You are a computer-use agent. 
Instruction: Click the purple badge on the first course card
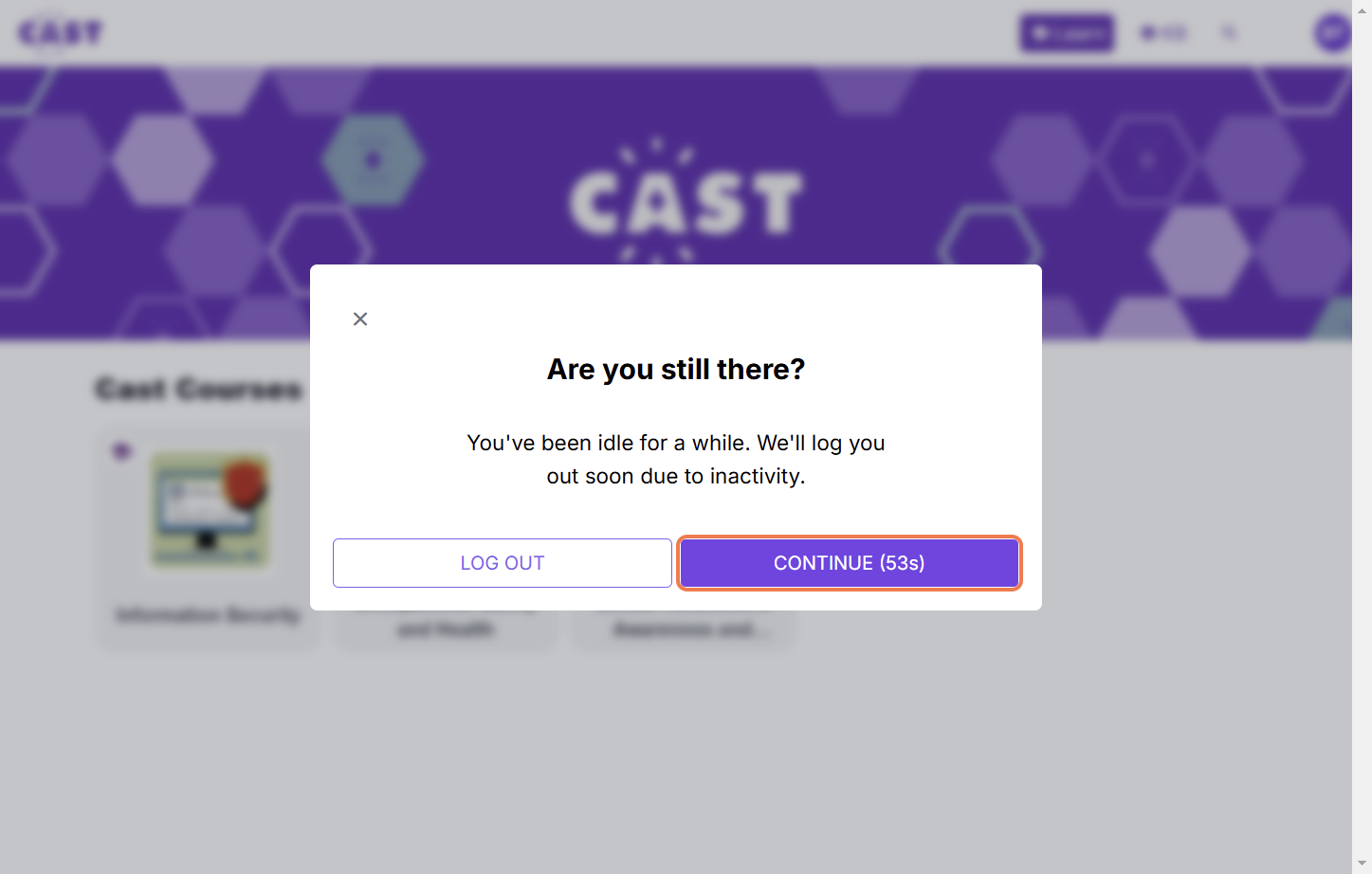[121, 451]
